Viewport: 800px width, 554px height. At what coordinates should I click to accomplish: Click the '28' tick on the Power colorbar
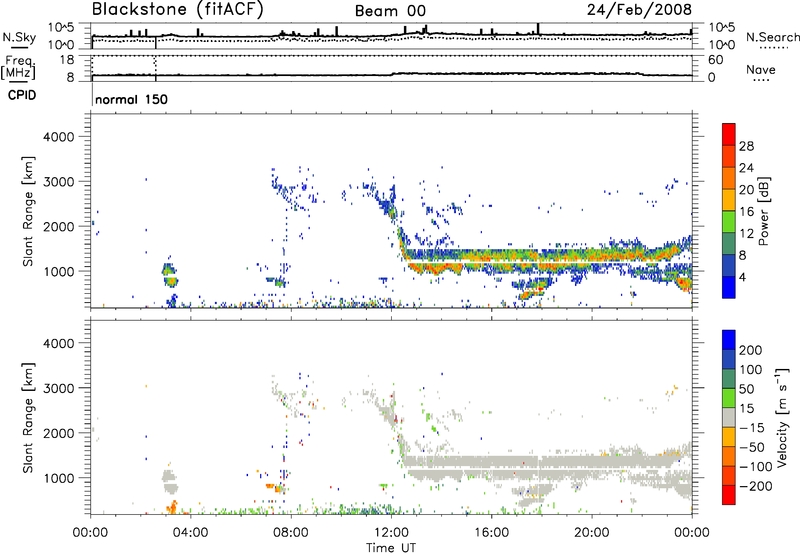point(746,146)
